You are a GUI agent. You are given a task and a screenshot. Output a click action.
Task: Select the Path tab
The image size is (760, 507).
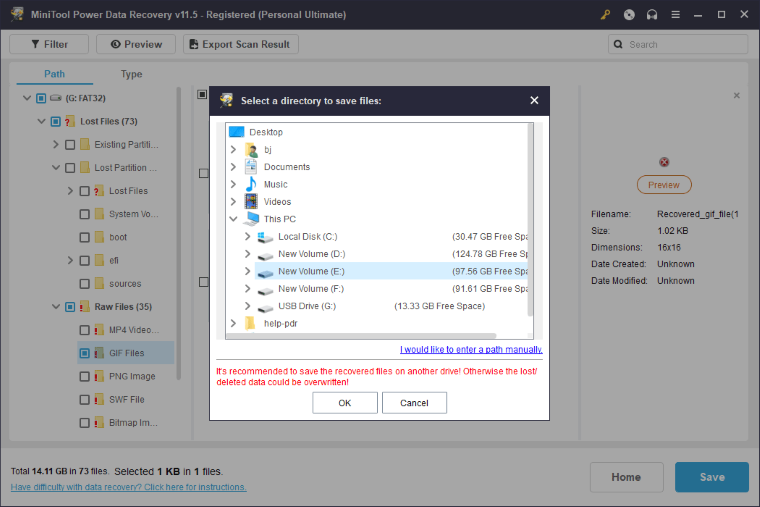click(x=55, y=74)
